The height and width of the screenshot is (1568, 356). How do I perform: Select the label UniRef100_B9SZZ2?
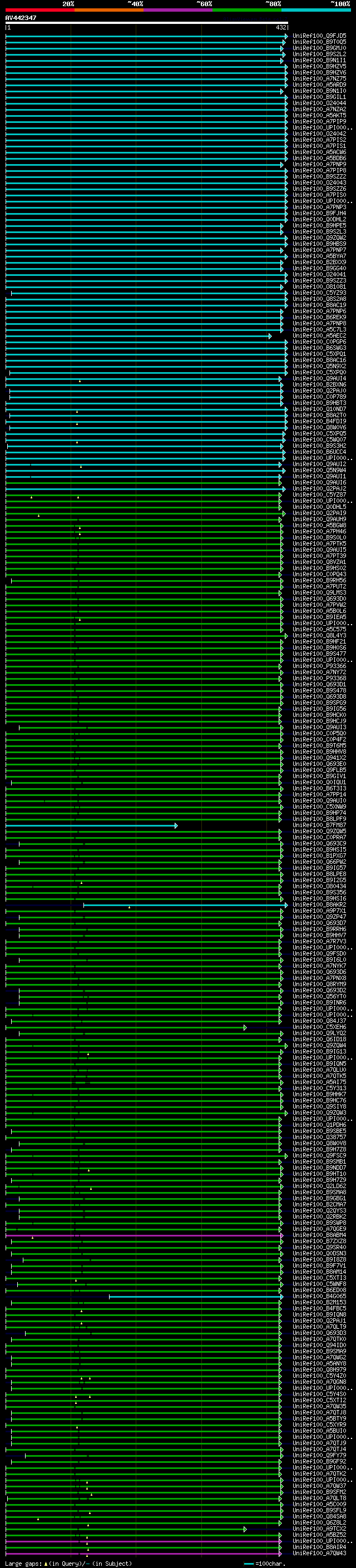319,176
